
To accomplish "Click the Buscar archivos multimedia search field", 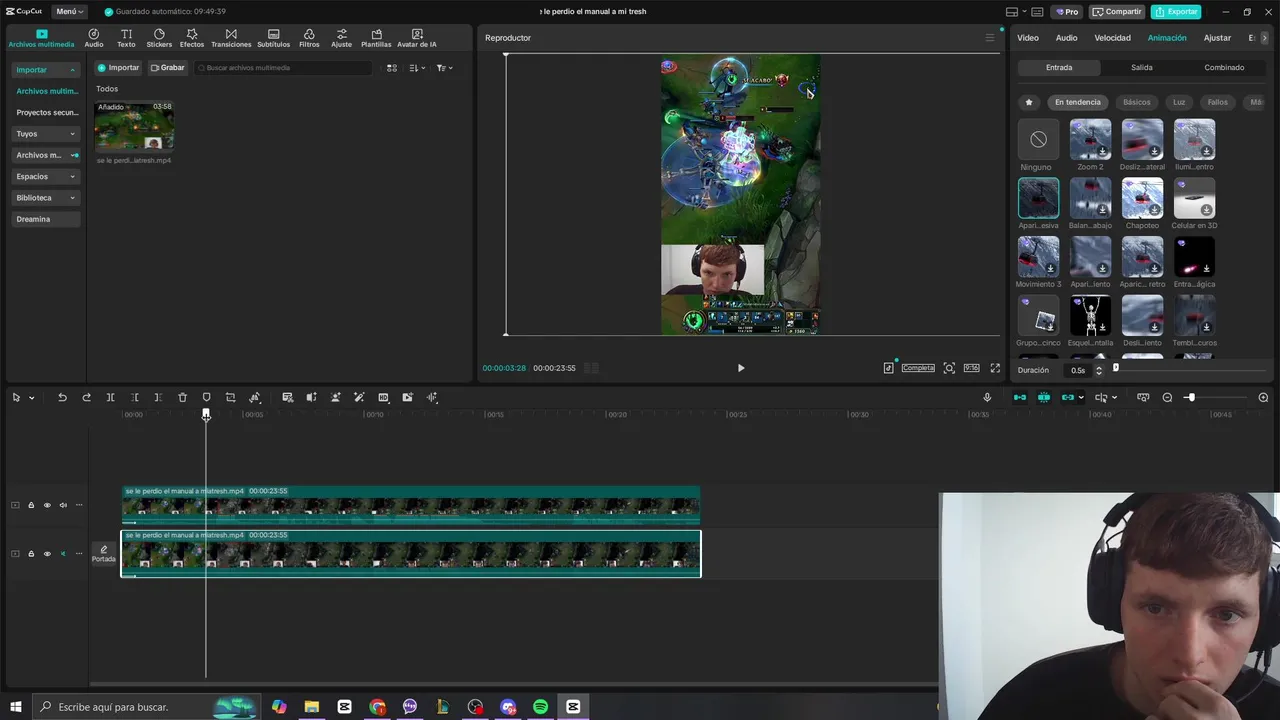I will (283, 68).
